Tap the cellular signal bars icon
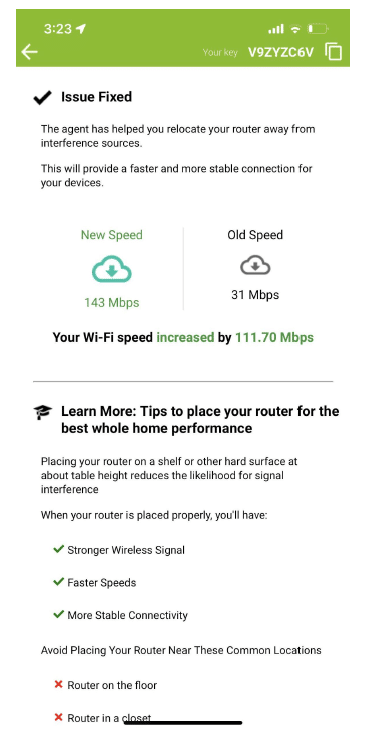Screen dimensions: 378x737 [x=276, y=29]
